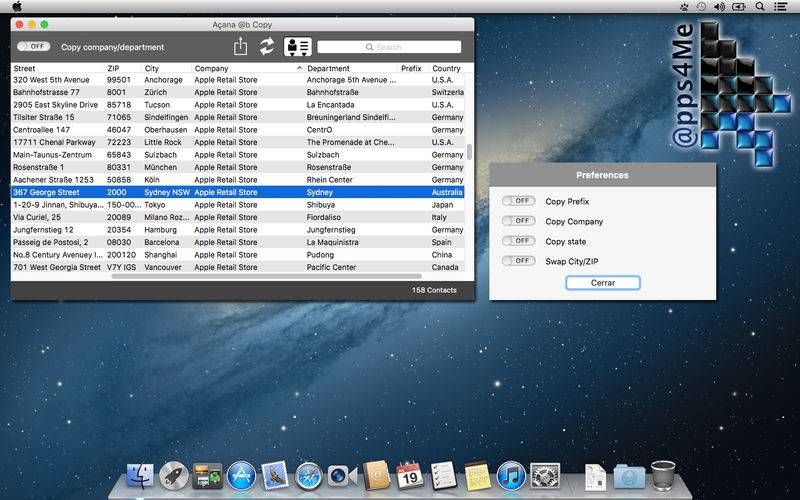Select the Rosenstraße 1 München row
Screen dimensions: 800x500
(238, 167)
